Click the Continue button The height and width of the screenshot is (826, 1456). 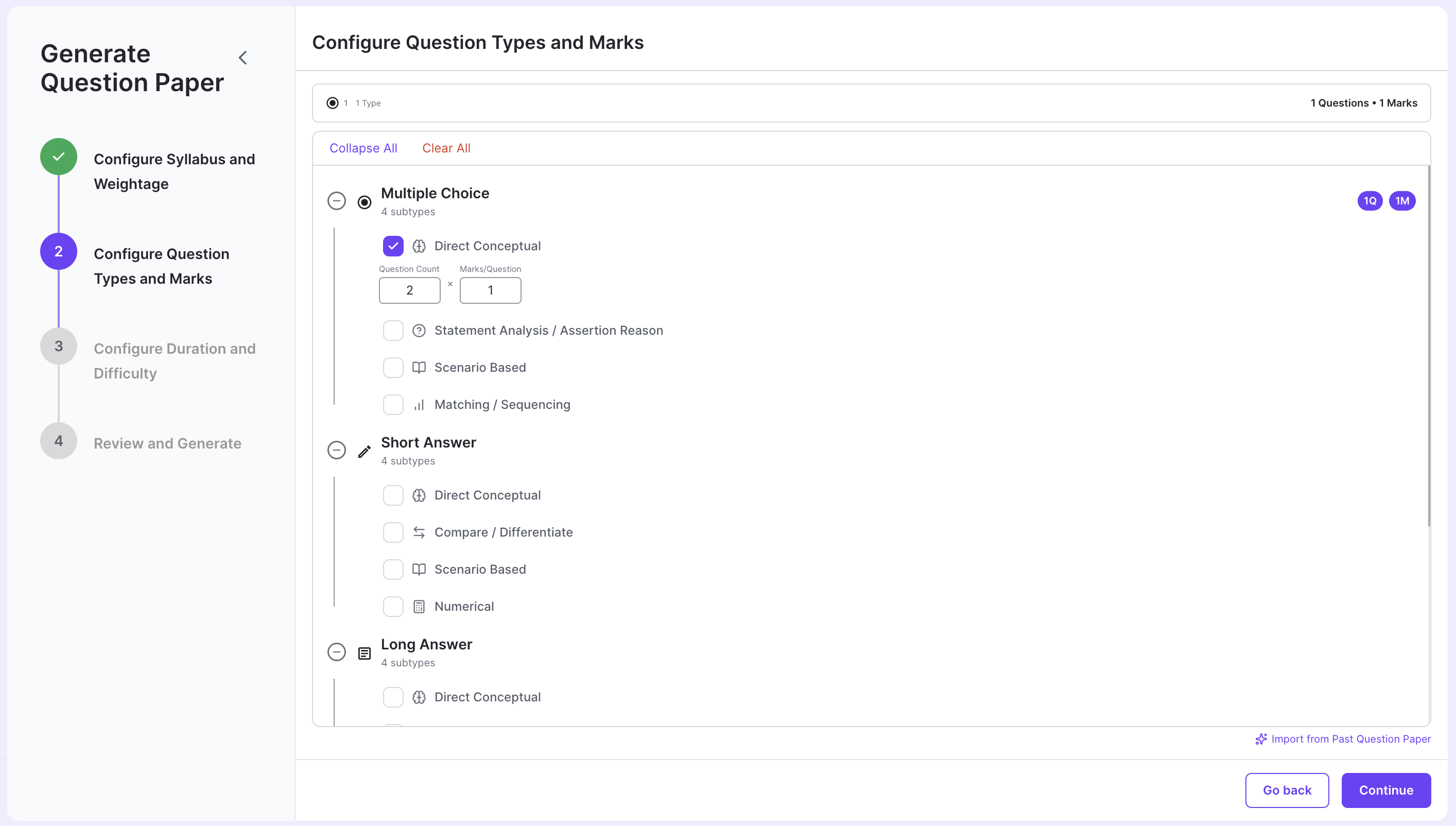tap(1385, 789)
